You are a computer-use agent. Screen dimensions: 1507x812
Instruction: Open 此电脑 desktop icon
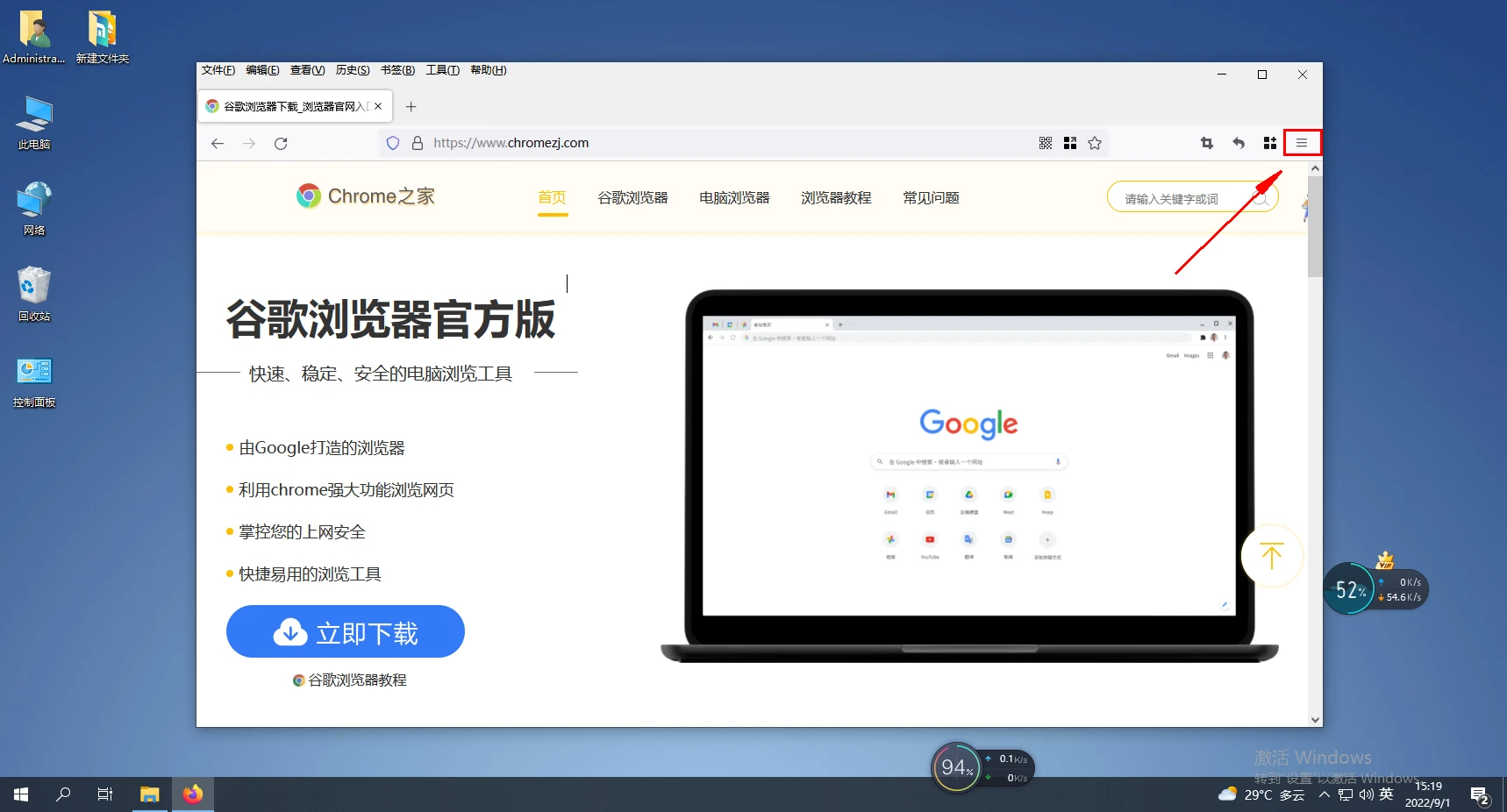tap(34, 123)
